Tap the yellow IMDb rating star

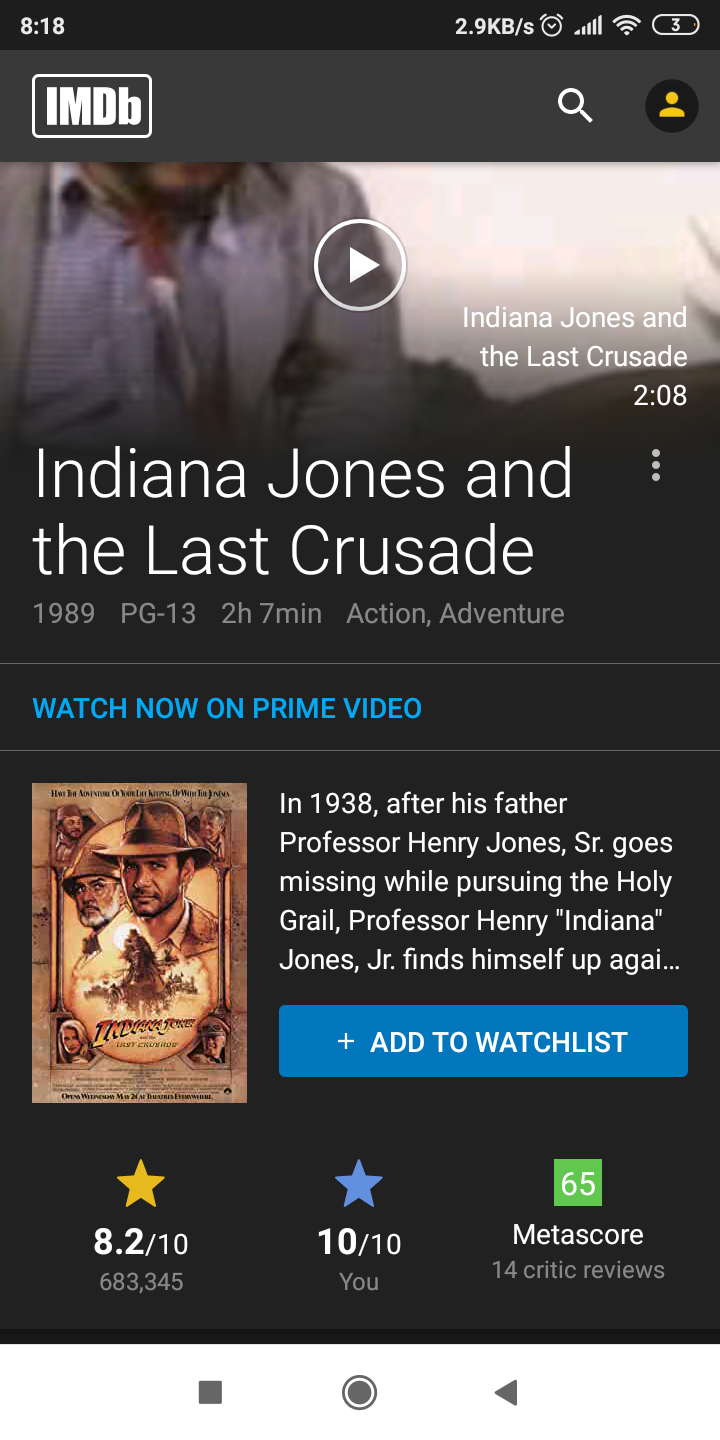(x=140, y=1184)
